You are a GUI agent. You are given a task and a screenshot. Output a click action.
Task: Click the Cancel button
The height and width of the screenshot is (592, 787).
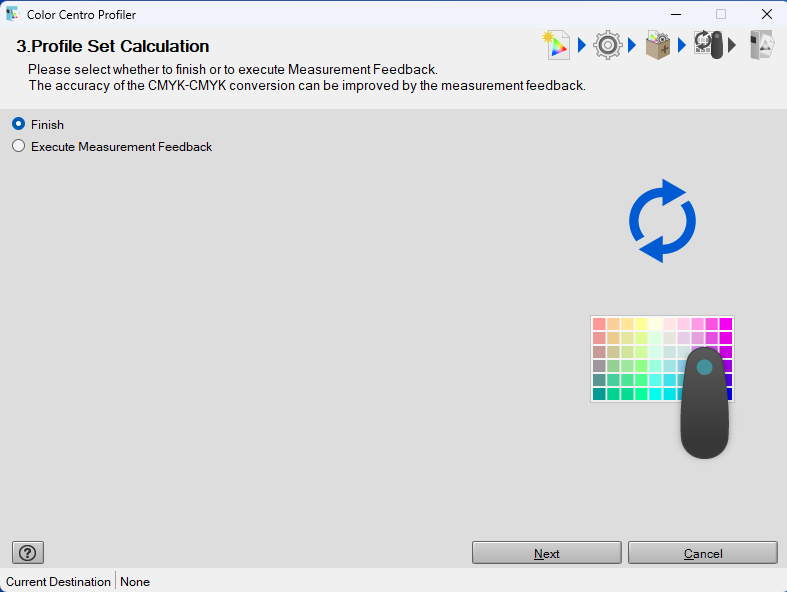tap(703, 553)
